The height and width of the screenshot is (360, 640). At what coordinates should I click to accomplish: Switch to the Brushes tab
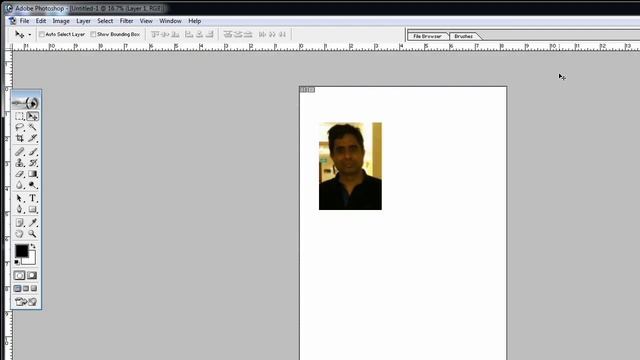coord(464,36)
